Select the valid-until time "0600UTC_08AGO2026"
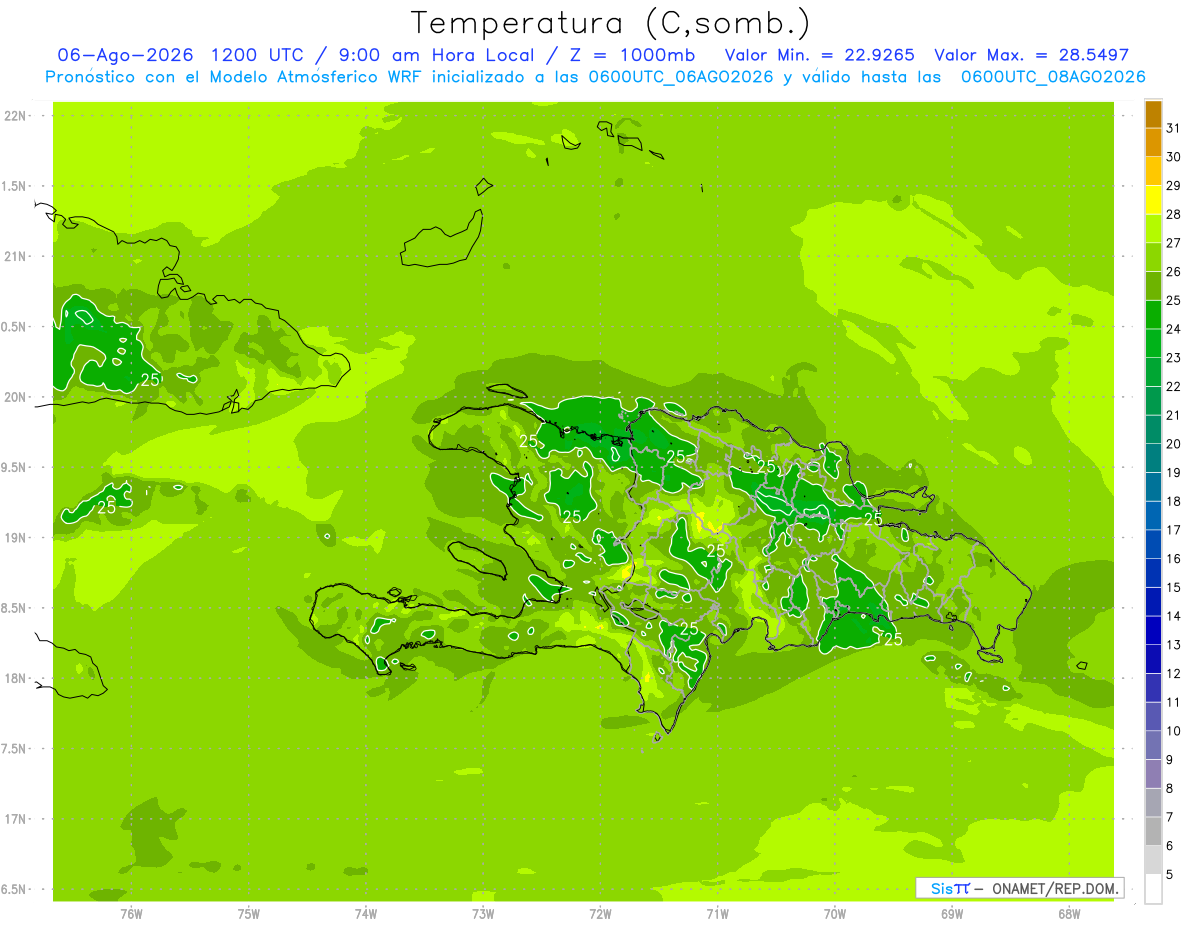Screen dimensions: 1200x927 tap(1053, 77)
